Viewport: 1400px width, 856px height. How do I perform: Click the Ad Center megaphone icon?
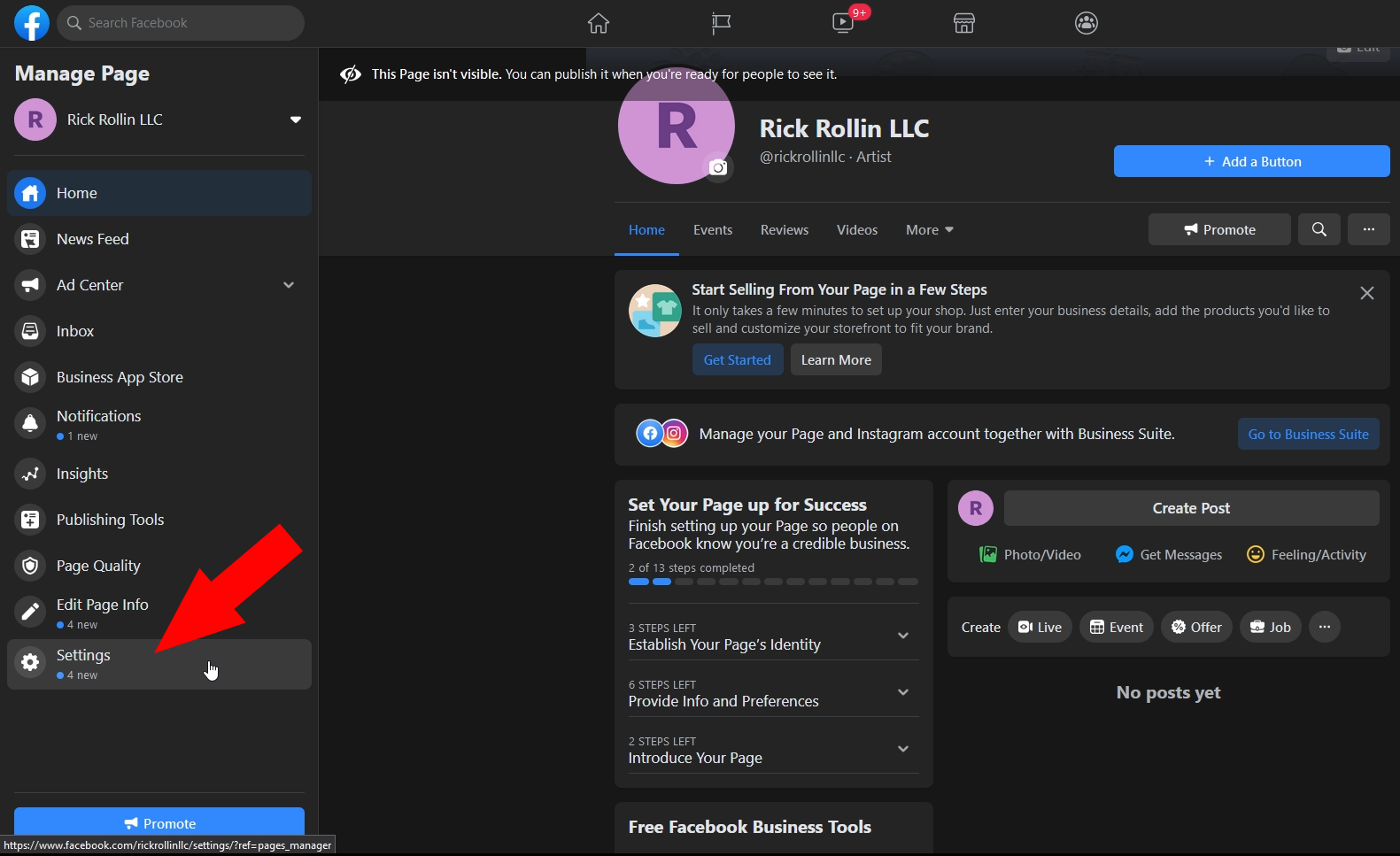30,285
